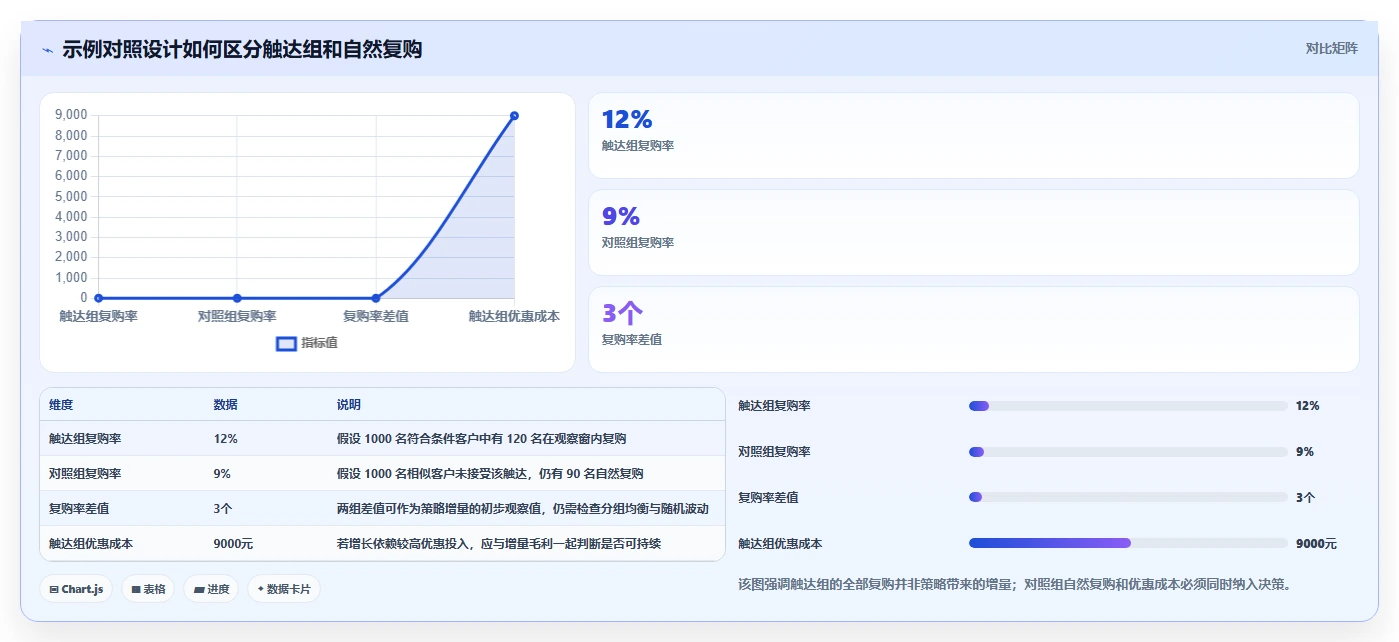This screenshot has height=642, width=1399.
Task: Click the 12% value beside the progress bar
Action: coord(1308,406)
